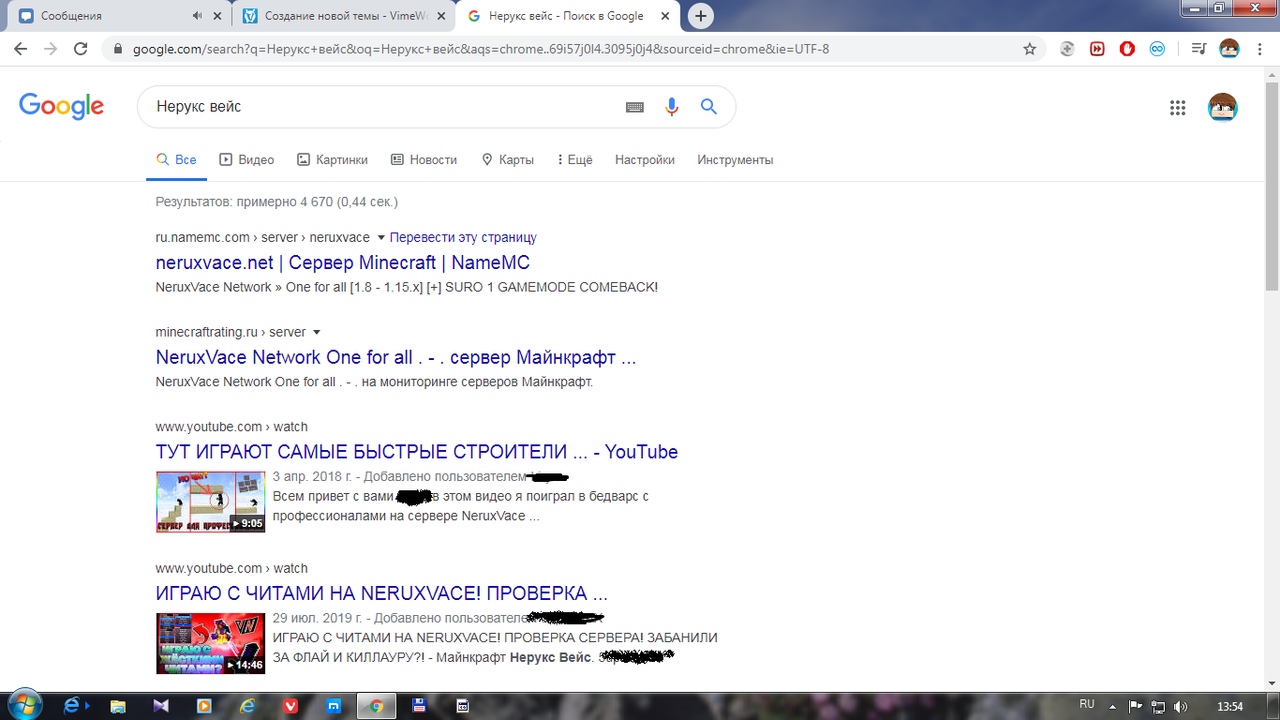
Task: Open network status tray icon
Action: click(x=1157, y=706)
